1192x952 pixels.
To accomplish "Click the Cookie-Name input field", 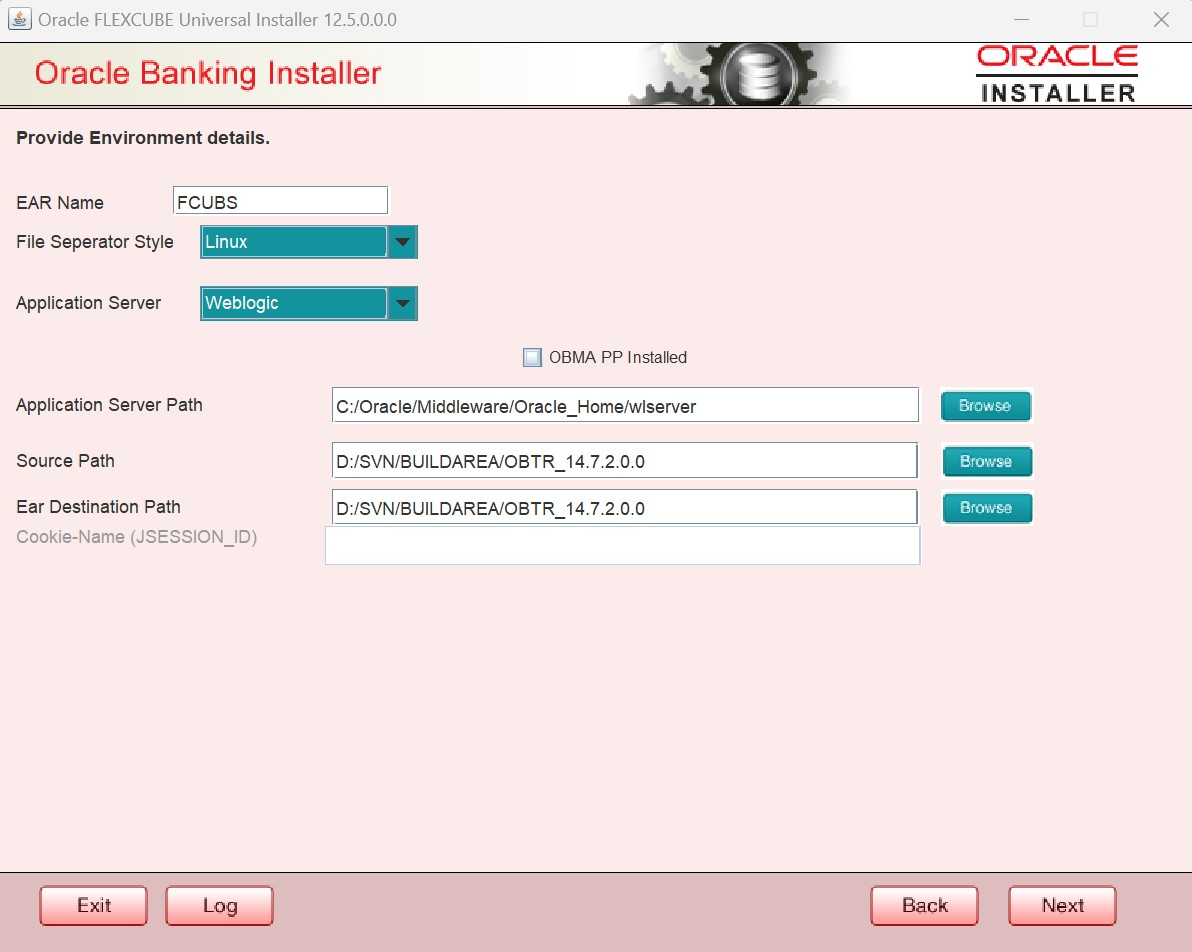I will click(623, 545).
